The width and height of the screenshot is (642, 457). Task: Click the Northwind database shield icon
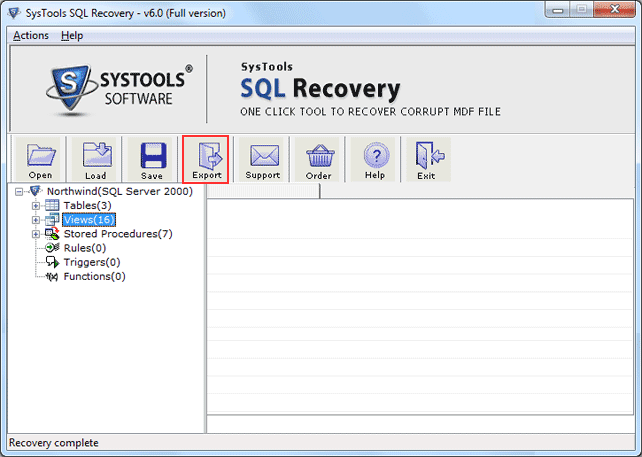coord(36,191)
